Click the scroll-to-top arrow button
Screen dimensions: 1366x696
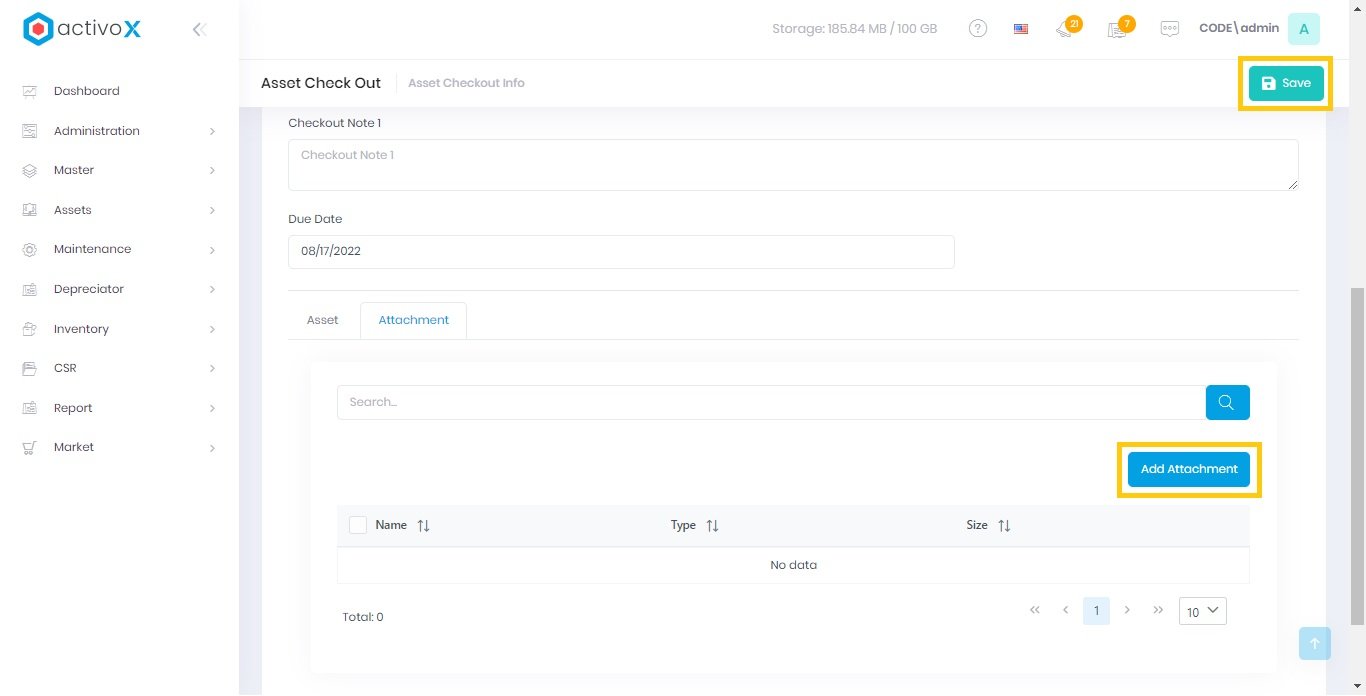coord(1314,643)
